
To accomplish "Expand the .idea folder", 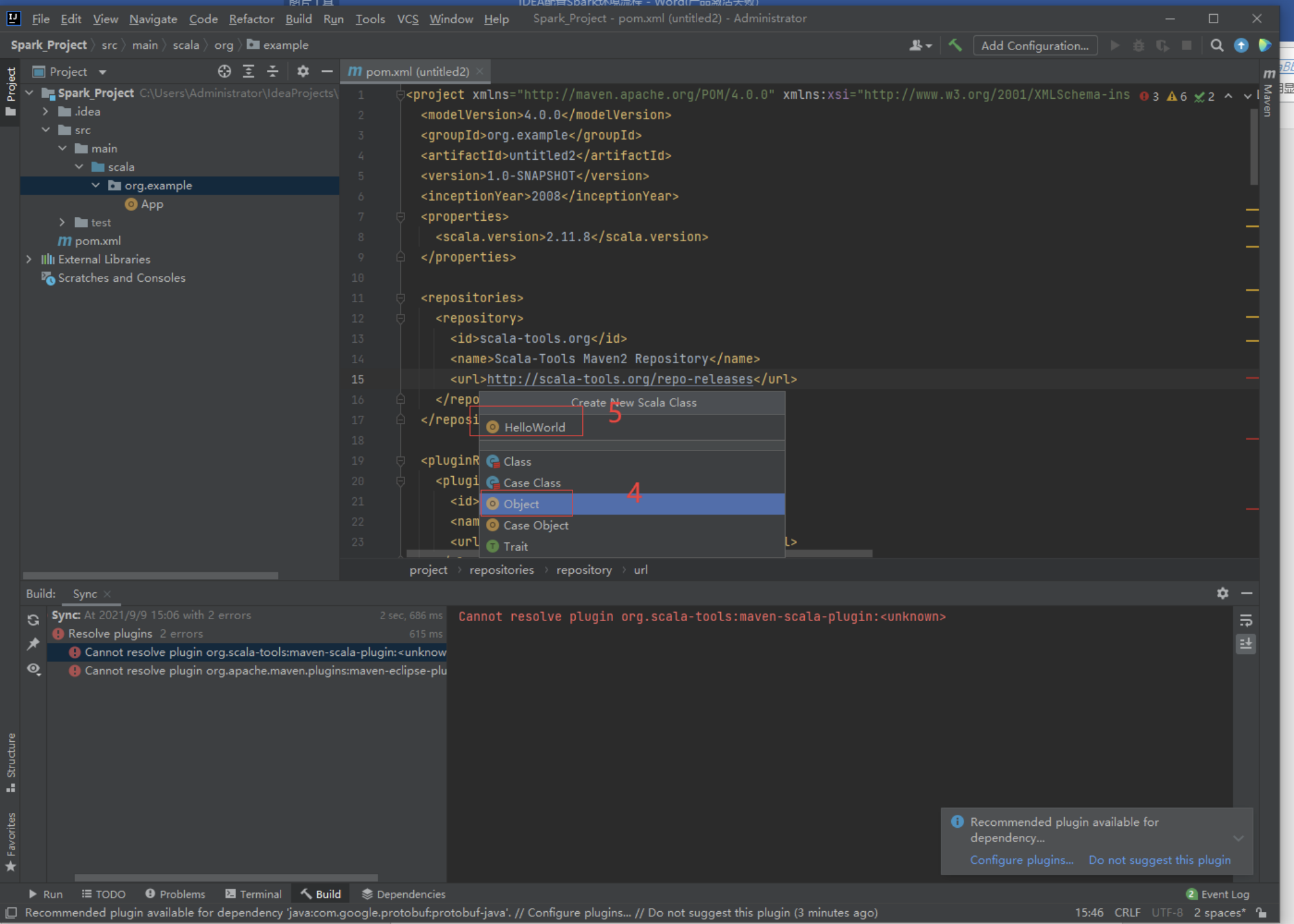I will click(46, 112).
